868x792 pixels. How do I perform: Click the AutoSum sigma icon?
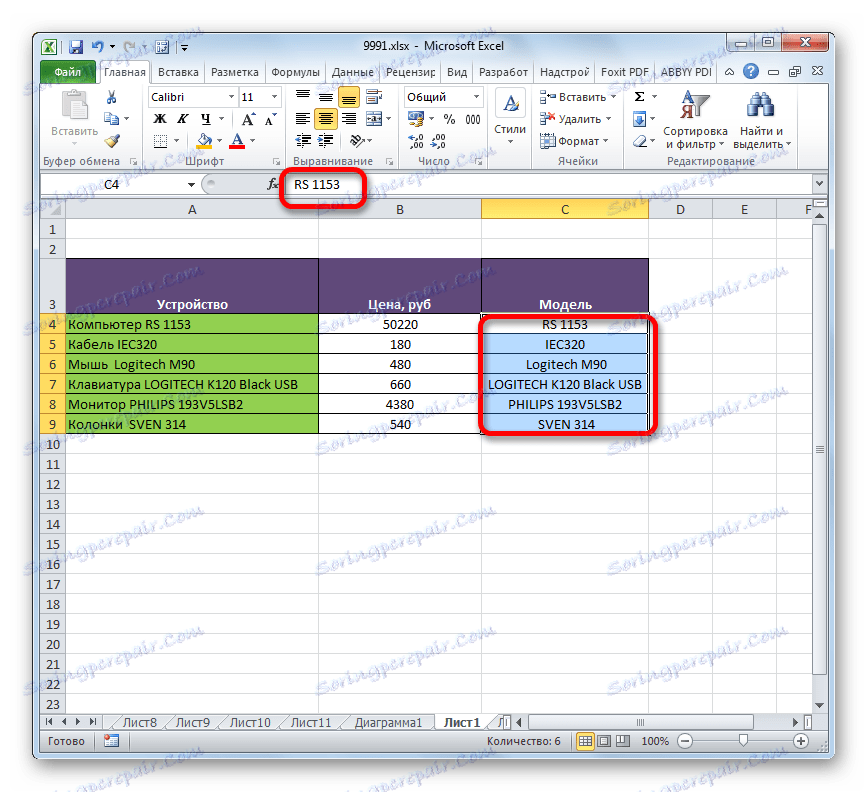638,97
